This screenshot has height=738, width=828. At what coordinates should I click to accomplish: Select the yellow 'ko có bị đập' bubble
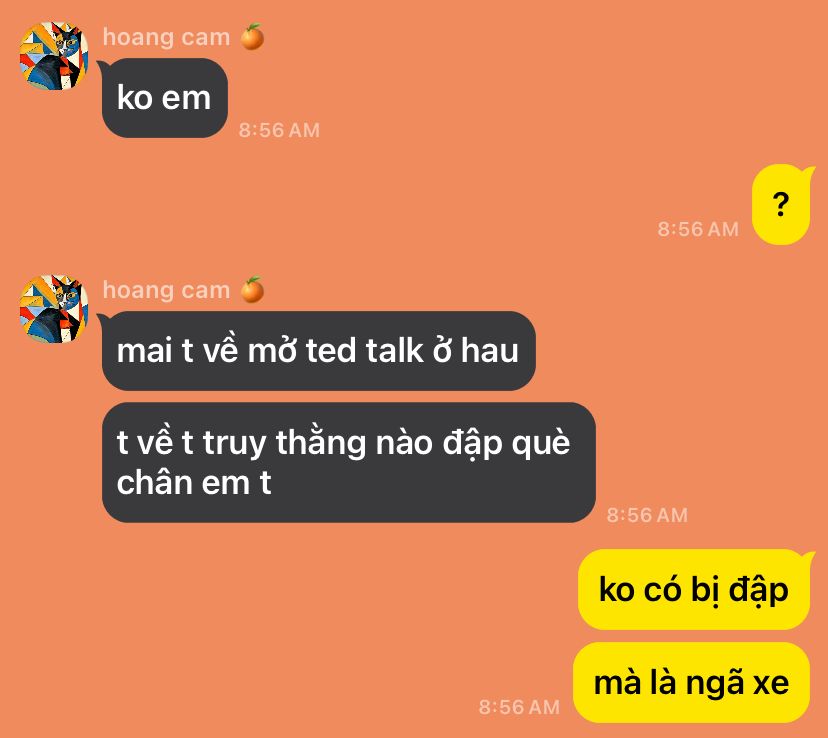click(x=694, y=589)
